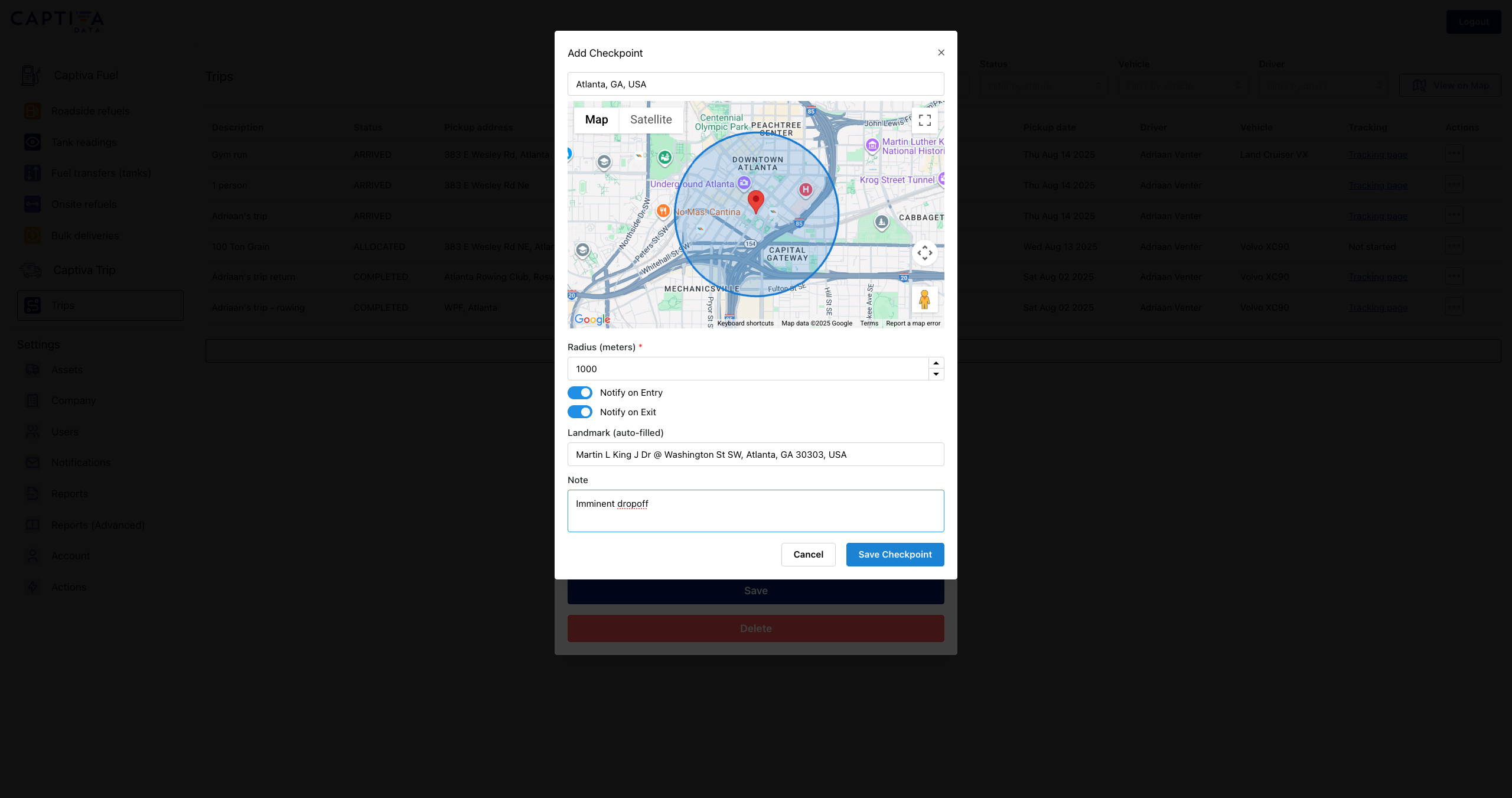
Task: Disable Notify on Entry toggle
Action: [580, 393]
